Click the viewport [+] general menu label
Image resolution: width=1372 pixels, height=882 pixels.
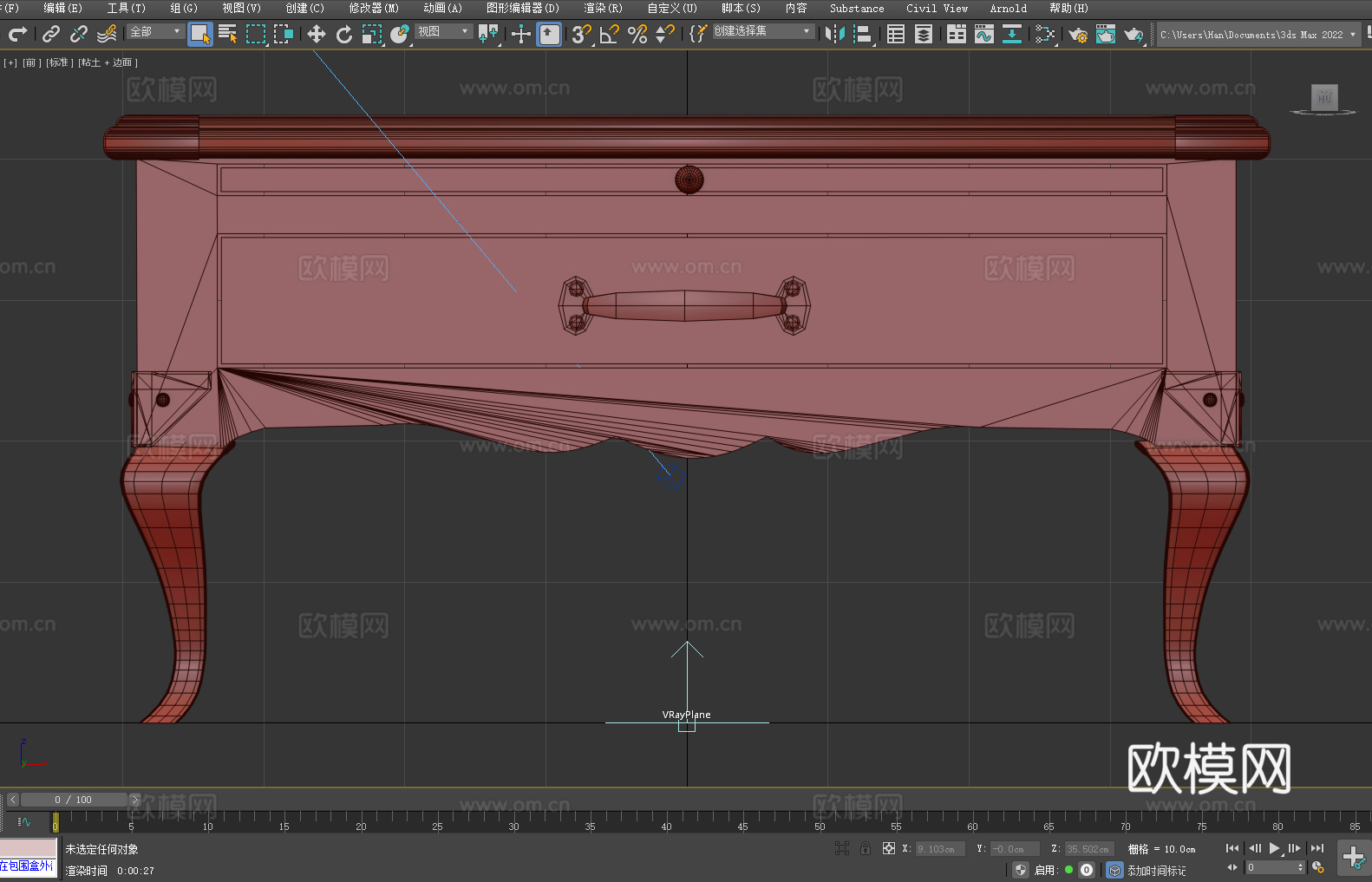tap(10, 62)
